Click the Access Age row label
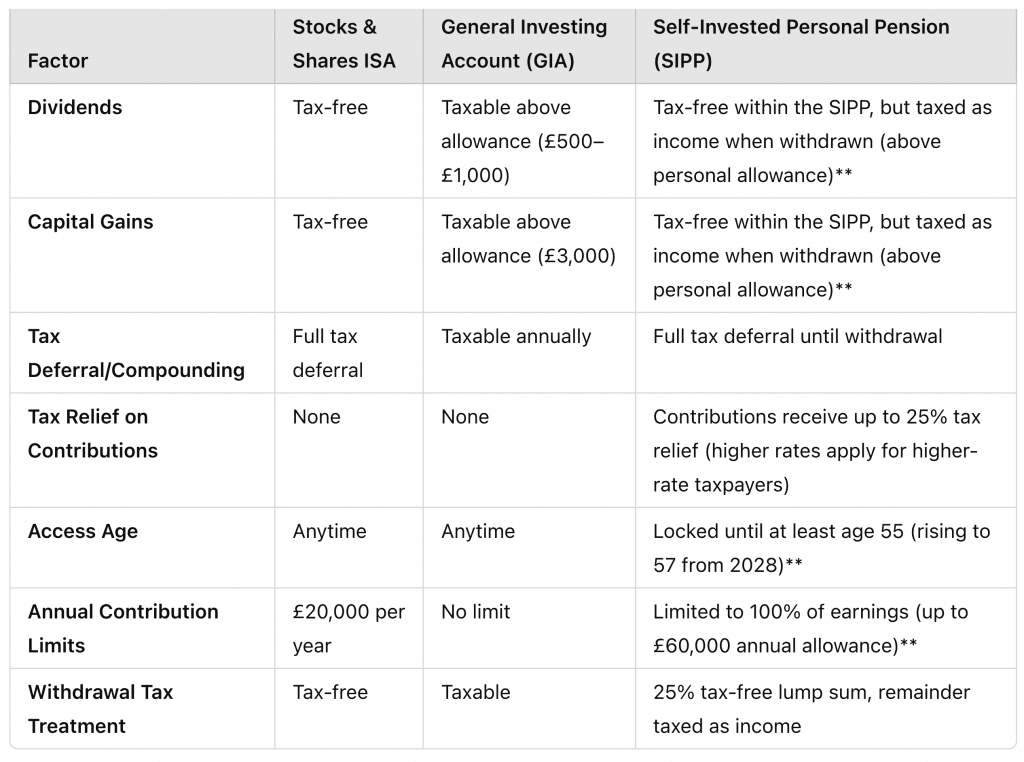This screenshot has width=1024, height=762. 82,532
